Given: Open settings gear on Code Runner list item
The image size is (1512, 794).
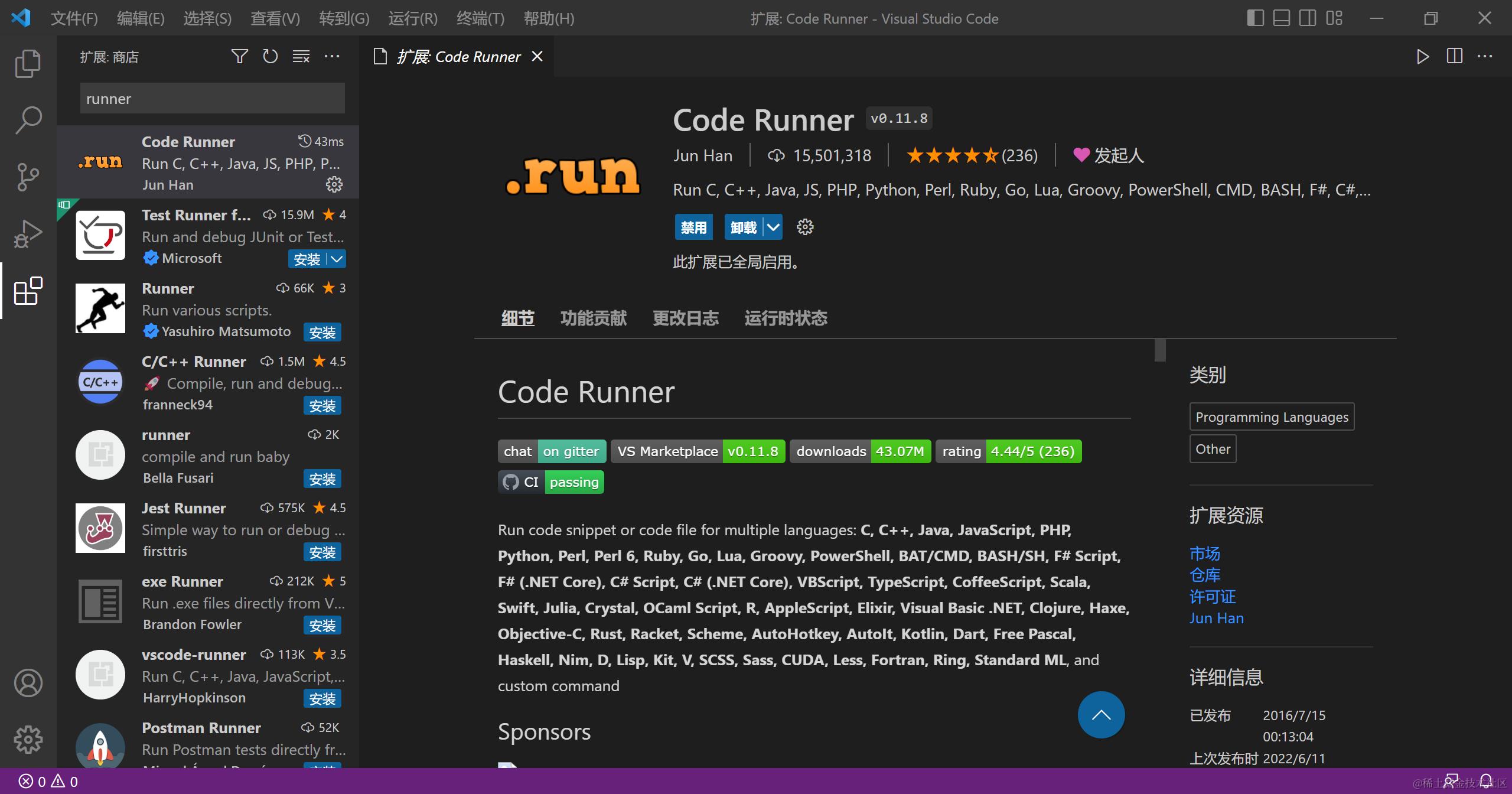Looking at the screenshot, I should click(x=334, y=184).
